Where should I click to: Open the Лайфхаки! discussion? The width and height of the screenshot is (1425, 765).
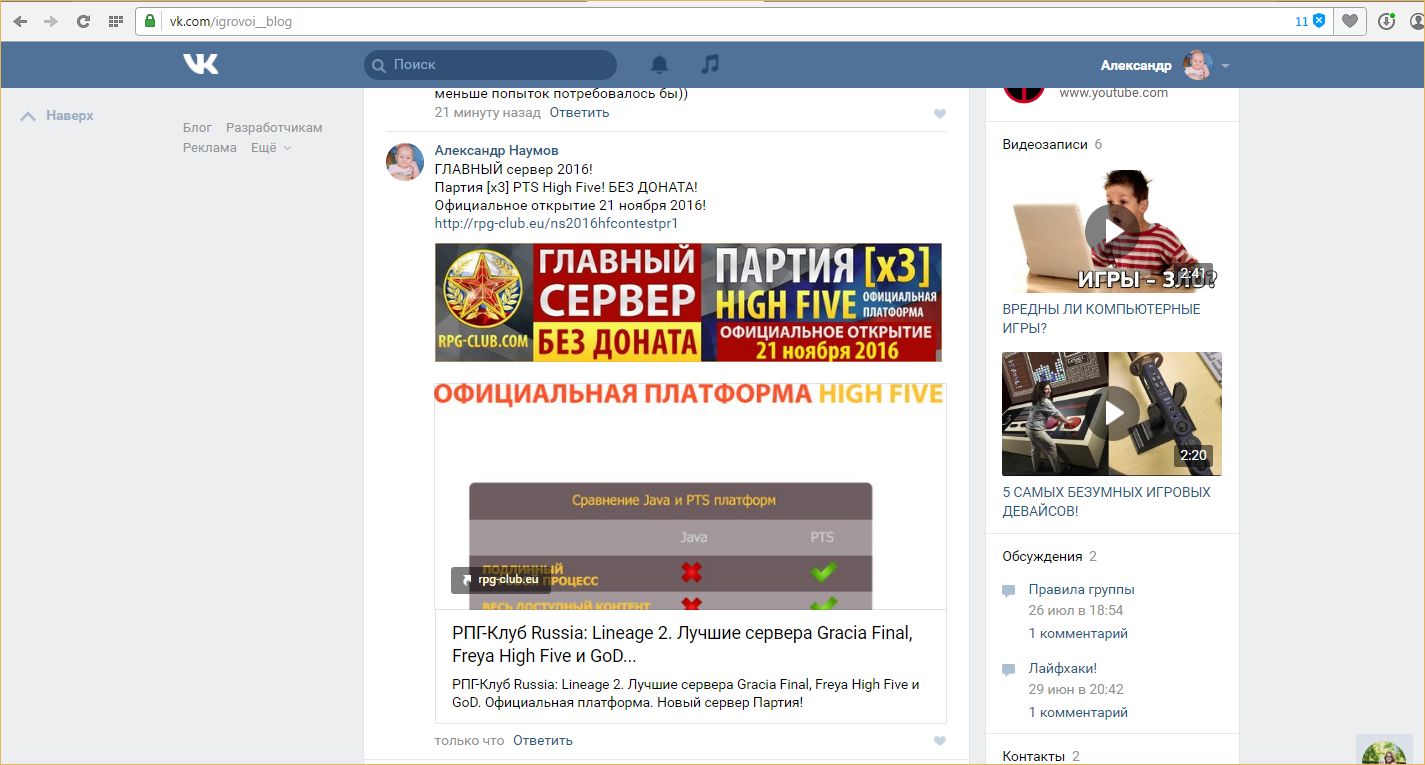click(1063, 668)
